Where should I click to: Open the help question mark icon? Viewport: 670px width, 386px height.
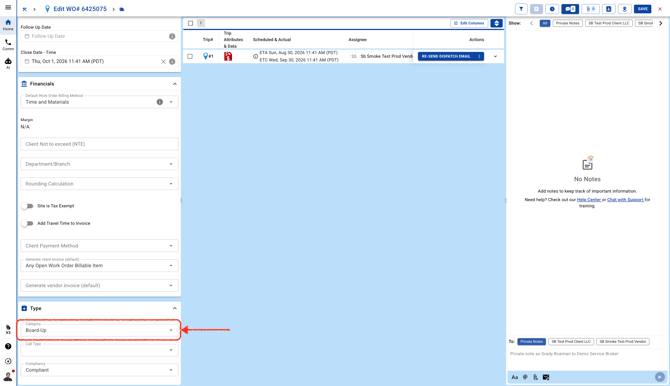tap(8, 346)
